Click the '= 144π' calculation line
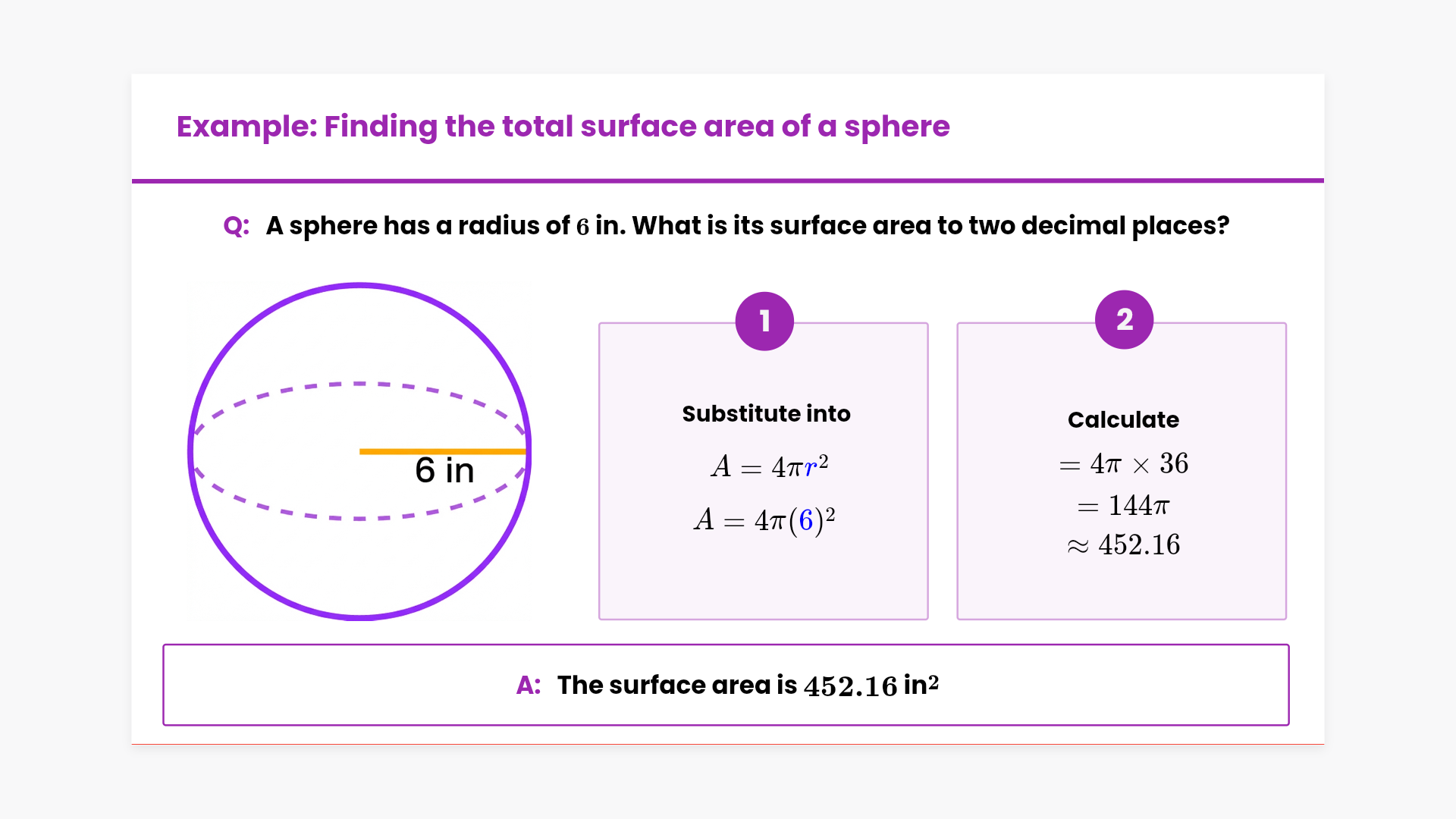 point(1124,505)
